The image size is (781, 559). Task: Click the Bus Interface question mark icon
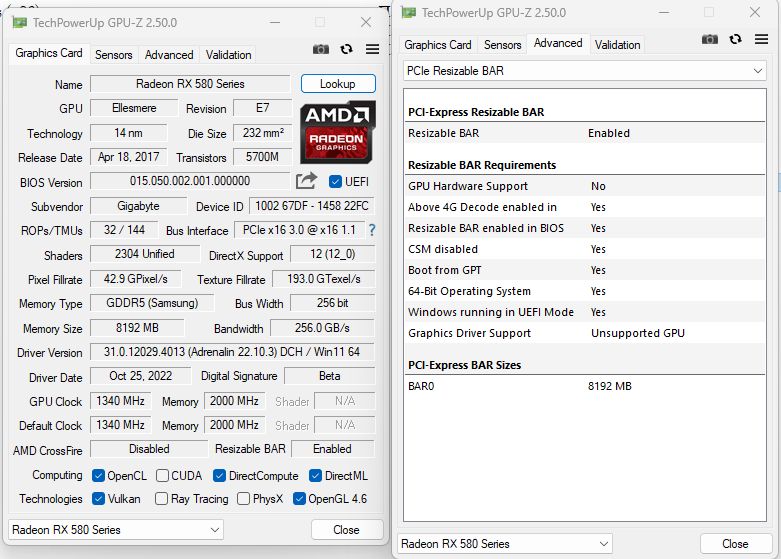(372, 230)
